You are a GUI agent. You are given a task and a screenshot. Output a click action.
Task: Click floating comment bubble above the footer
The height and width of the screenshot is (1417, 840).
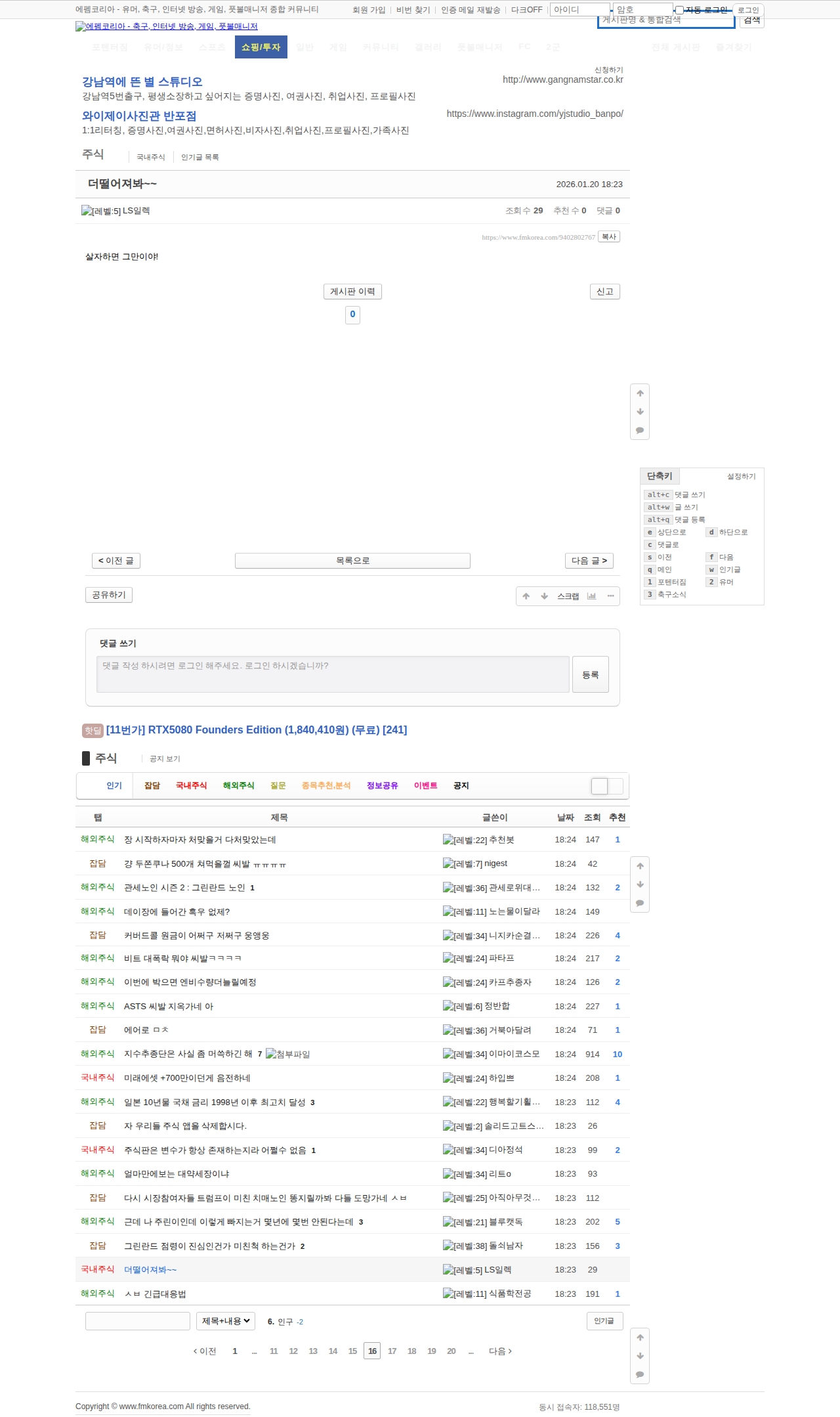[x=640, y=1375]
